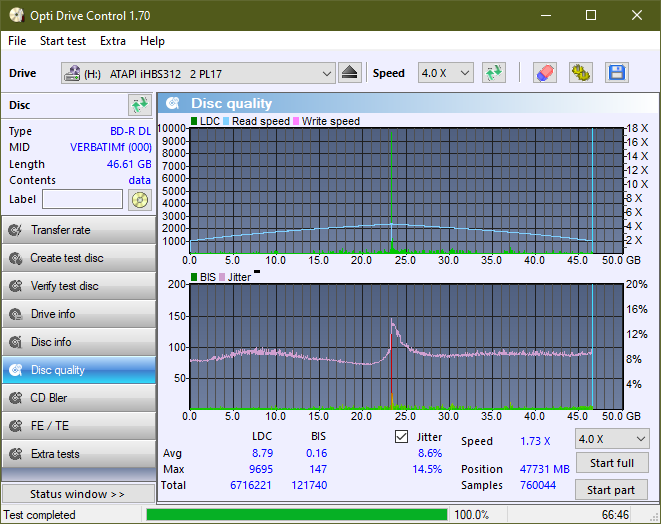Image resolution: width=661 pixels, height=524 pixels.
Task: Click the elapsed time 66:46 in status bar
Action: (x=615, y=515)
